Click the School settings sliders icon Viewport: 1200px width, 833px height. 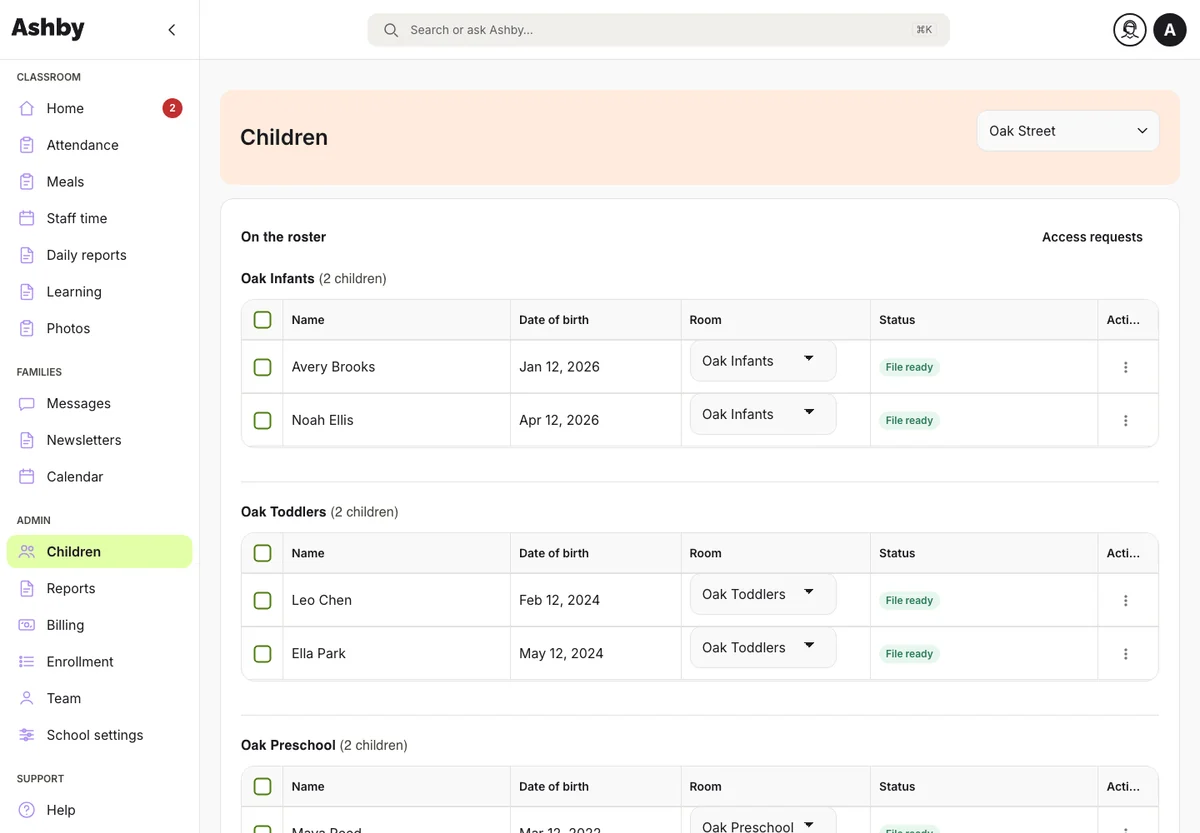pos(27,735)
